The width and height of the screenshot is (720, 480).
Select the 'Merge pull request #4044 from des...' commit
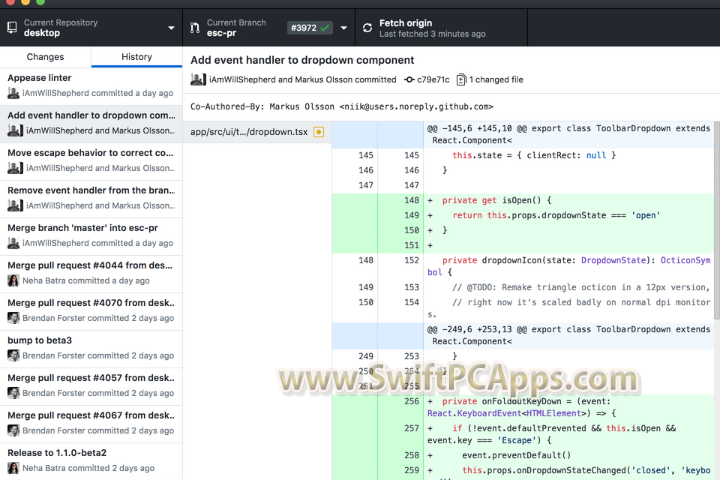(91, 274)
